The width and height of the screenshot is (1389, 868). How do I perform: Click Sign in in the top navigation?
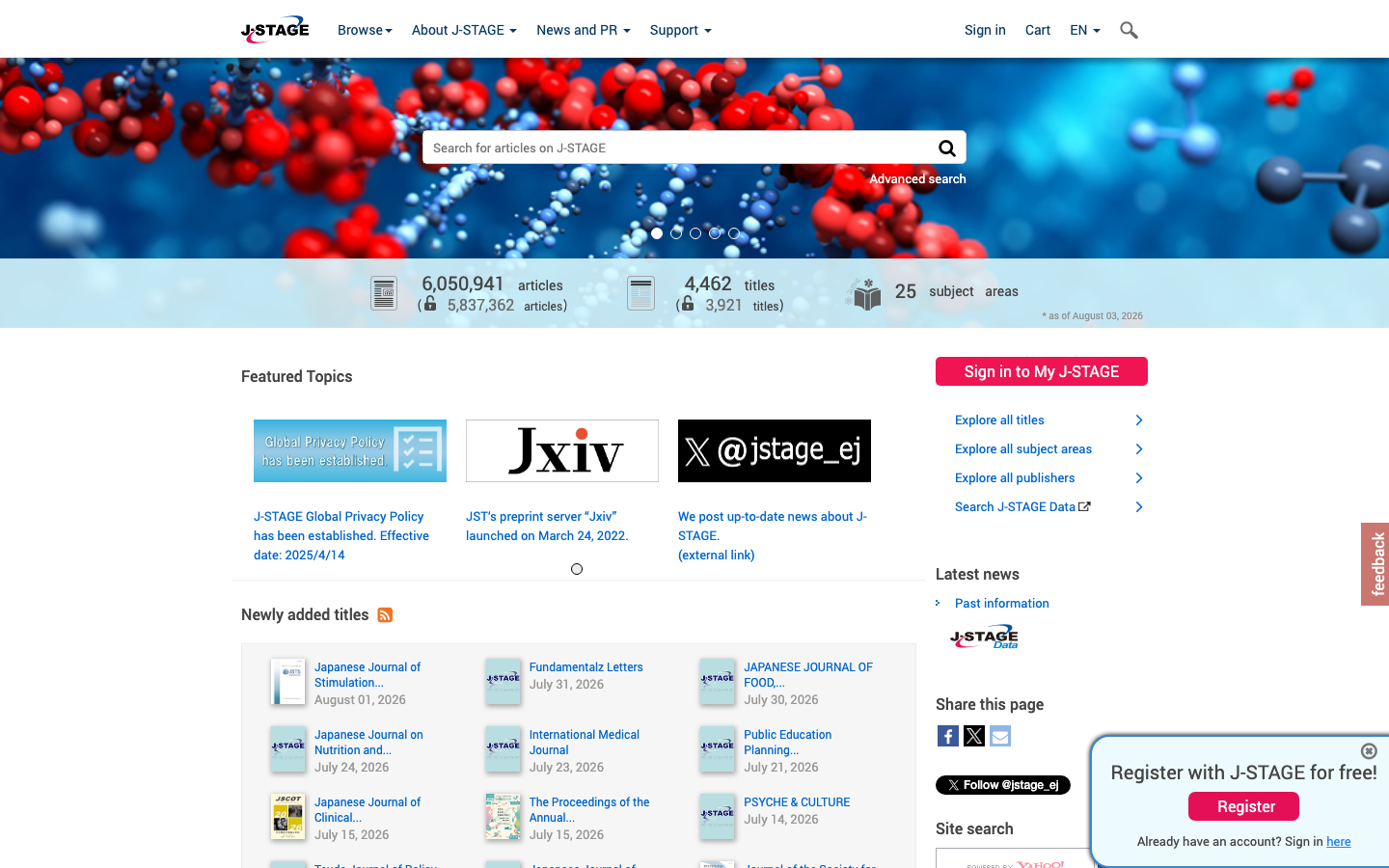[x=985, y=30]
